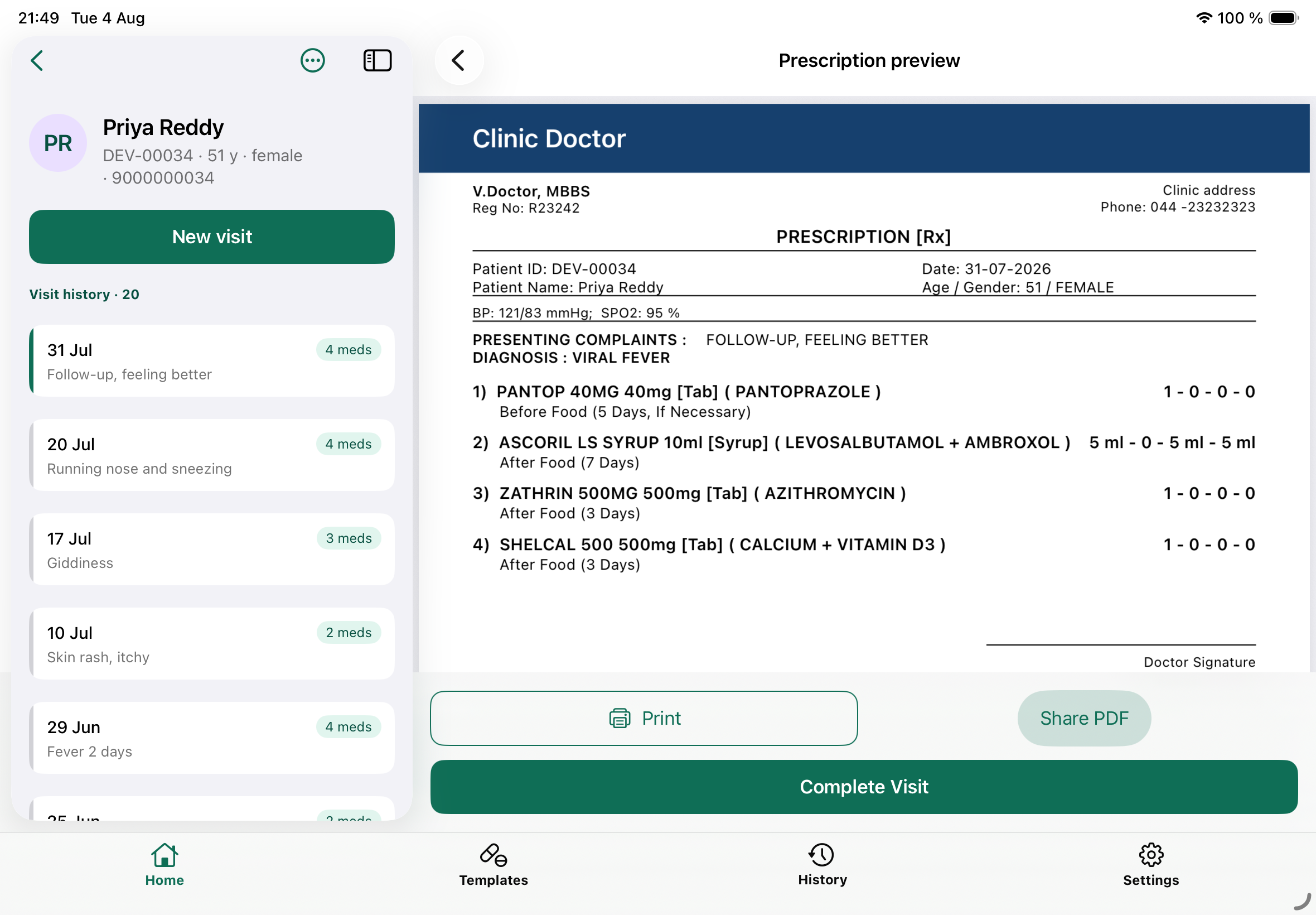Share the prescription as PDF
This screenshot has width=1316, height=915.
pyautogui.click(x=1084, y=719)
